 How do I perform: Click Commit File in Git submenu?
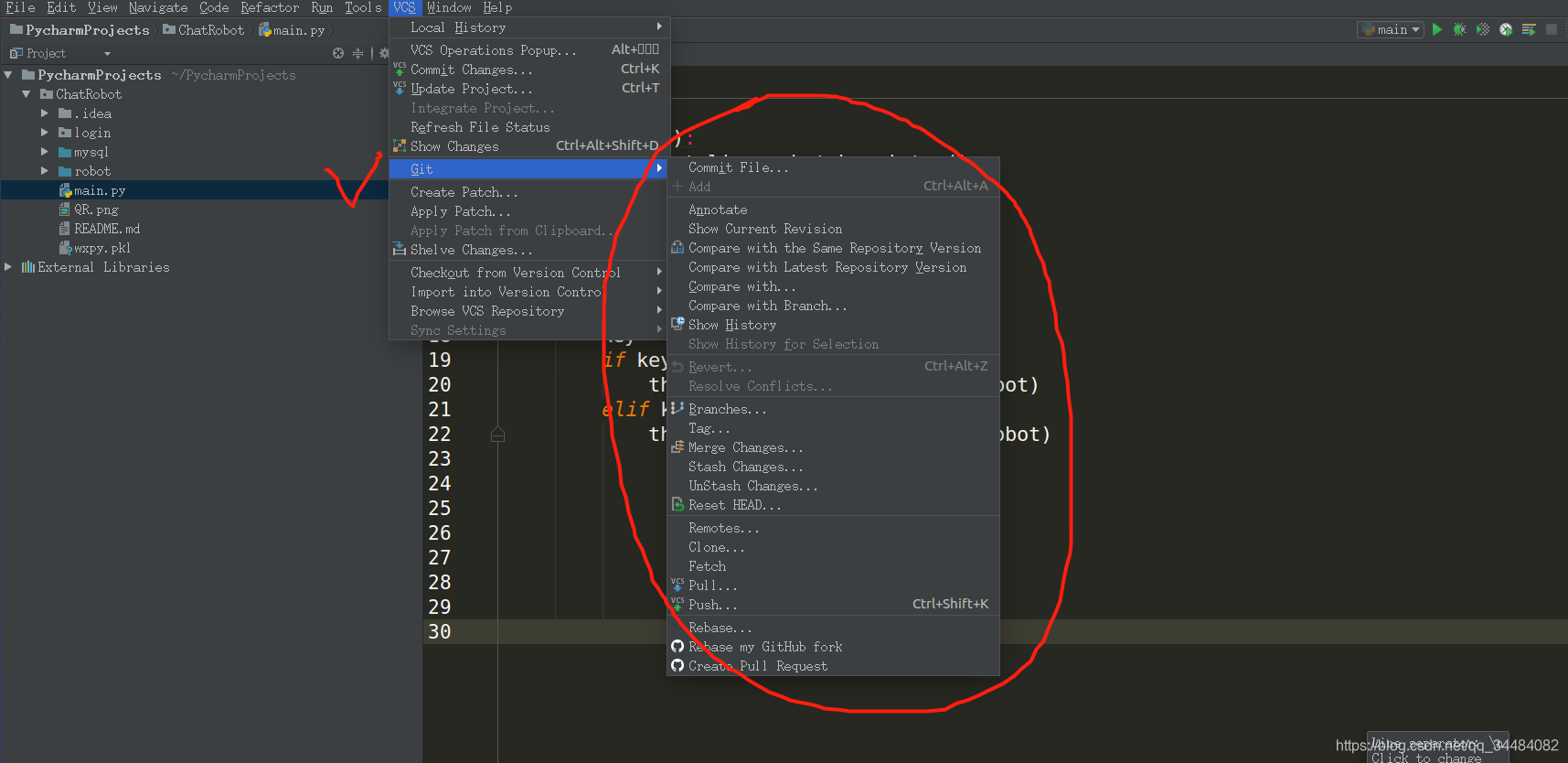pos(833,167)
